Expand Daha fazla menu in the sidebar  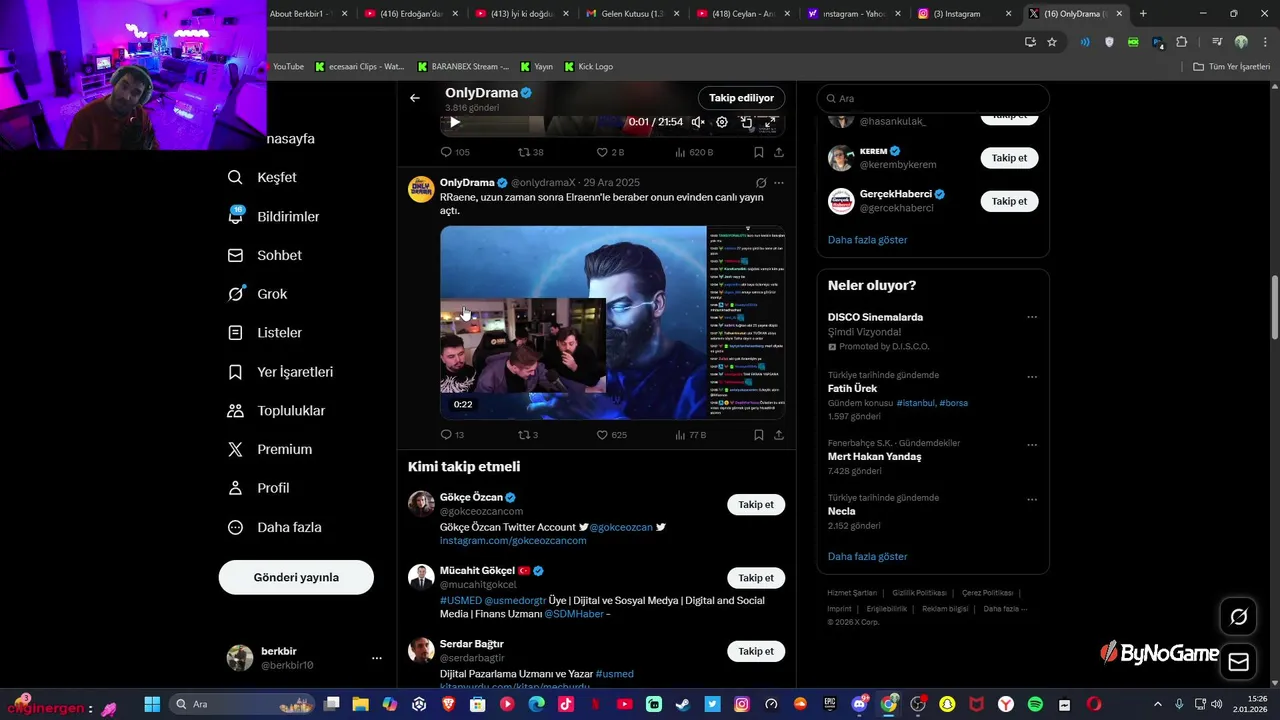(x=275, y=527)
